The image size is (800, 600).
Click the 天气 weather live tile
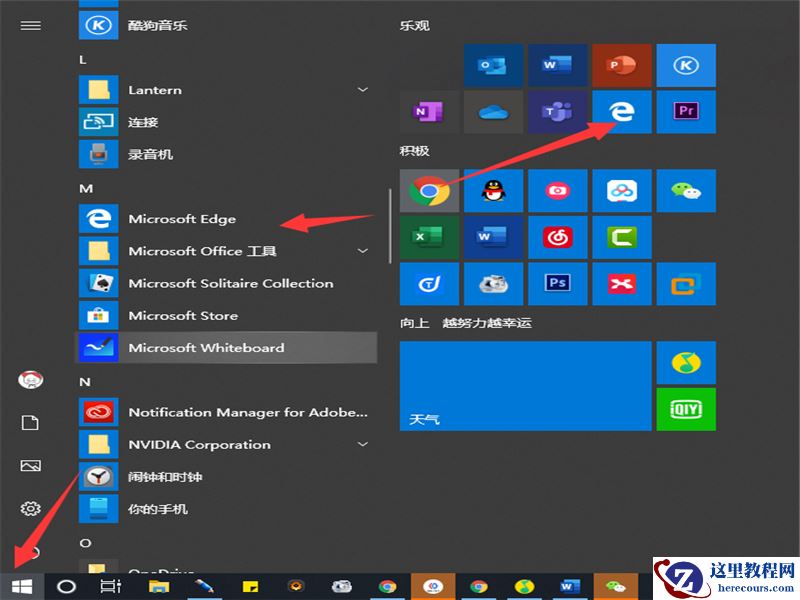click(x=525, y=385)
